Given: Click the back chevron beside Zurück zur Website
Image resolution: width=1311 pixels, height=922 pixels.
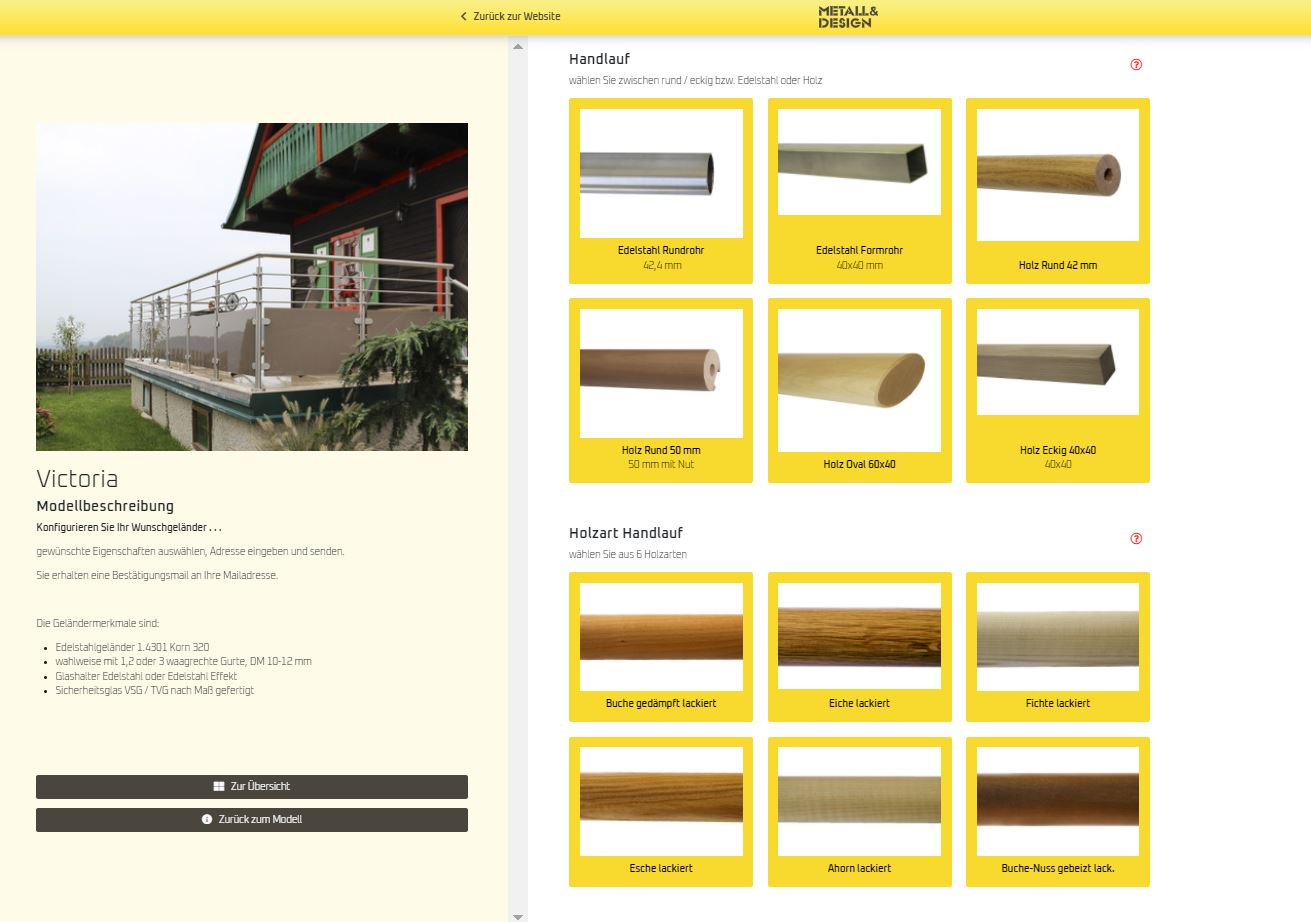Looking at the screenshot, I should 464,16.
